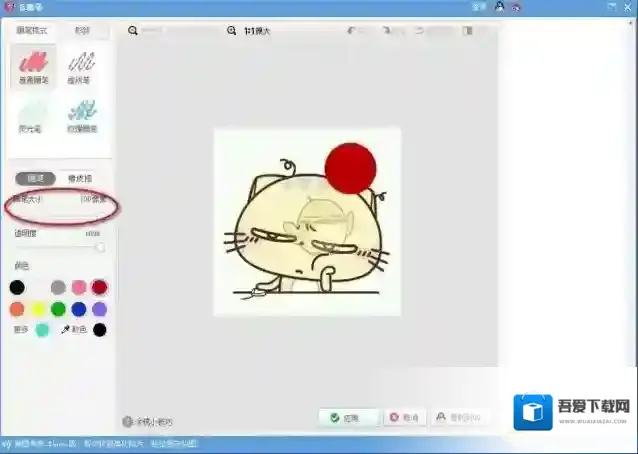This screenshot has height=454, width=638.
Task: Open the graffiti tips link below the canvas
Action: coord(147,422)
